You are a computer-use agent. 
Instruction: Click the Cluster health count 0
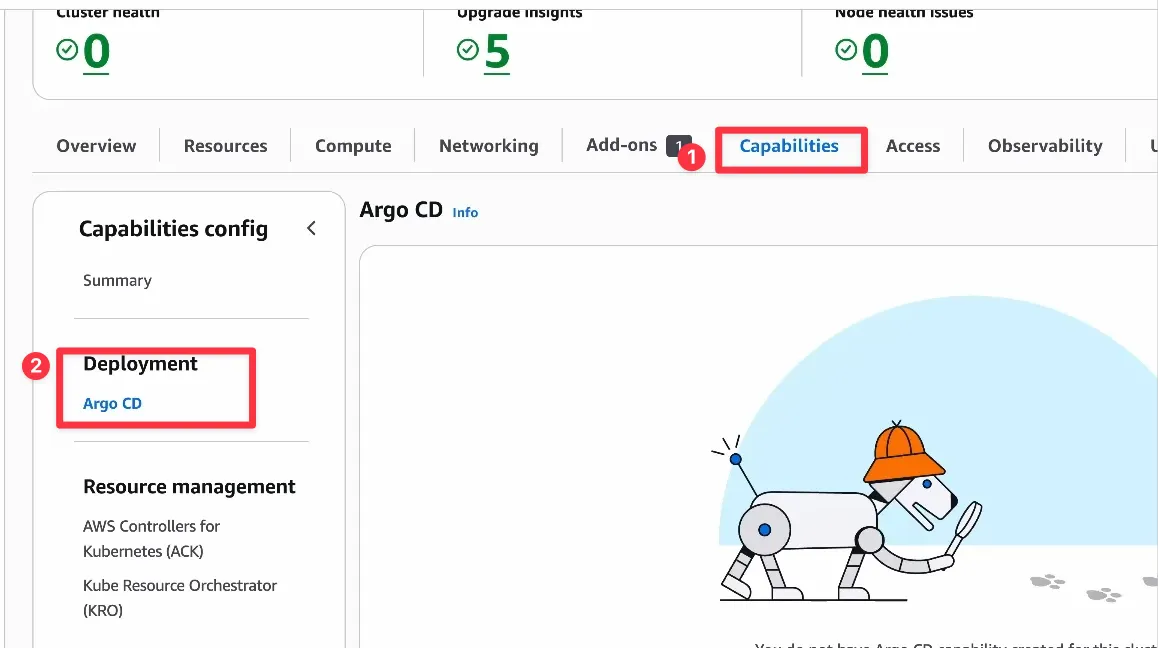point(96,52)
